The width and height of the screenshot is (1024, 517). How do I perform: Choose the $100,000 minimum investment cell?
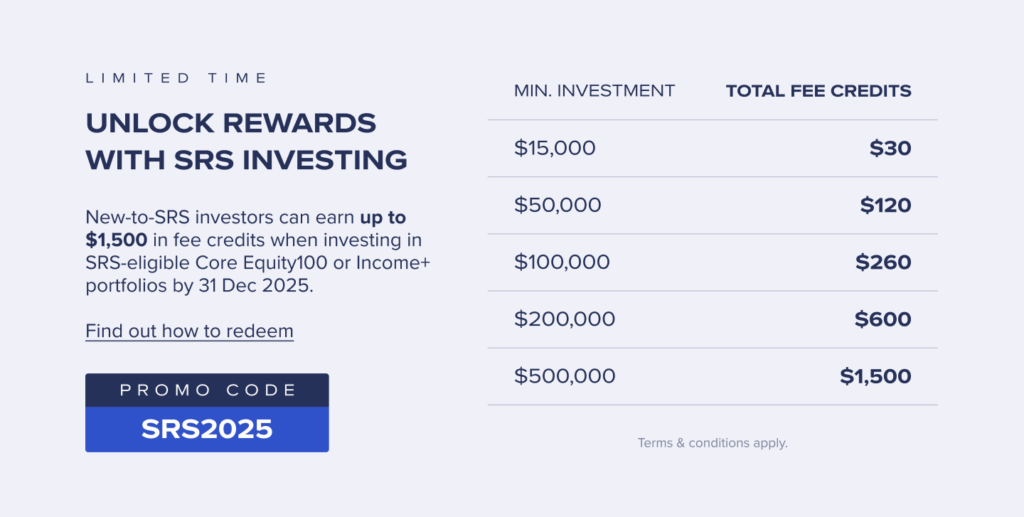point(562,262)
